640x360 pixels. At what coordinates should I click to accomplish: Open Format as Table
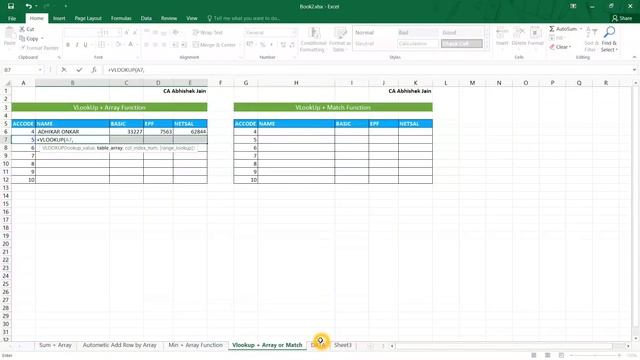click(340, 40)
